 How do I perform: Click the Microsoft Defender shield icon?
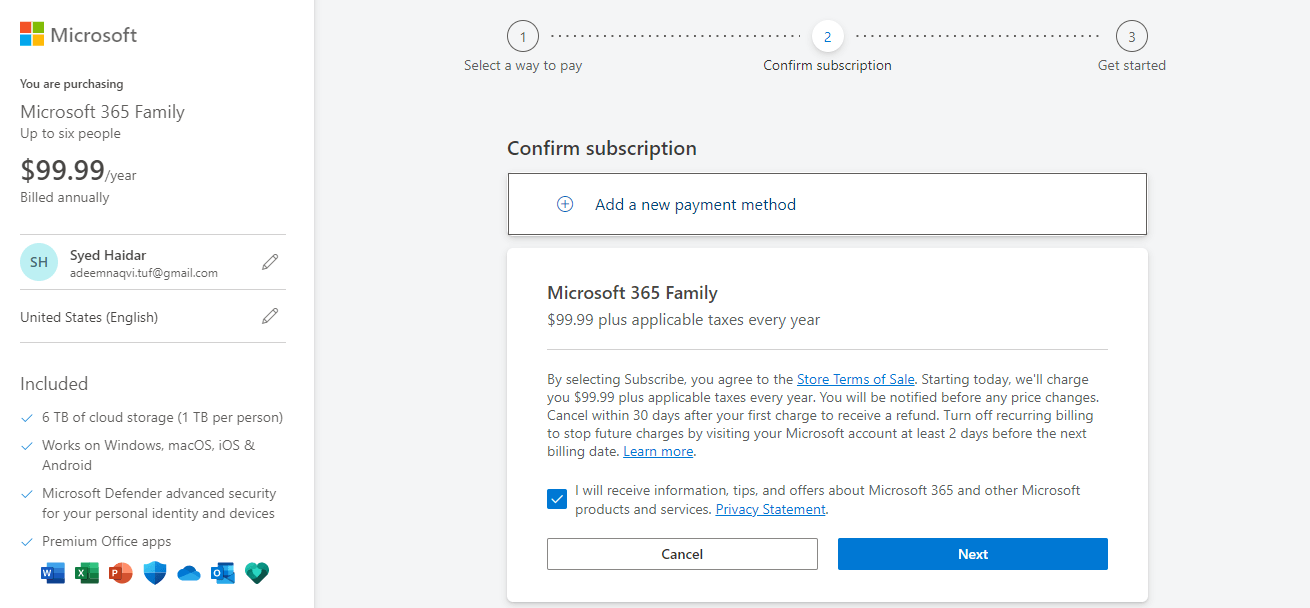tap(154, 572)
